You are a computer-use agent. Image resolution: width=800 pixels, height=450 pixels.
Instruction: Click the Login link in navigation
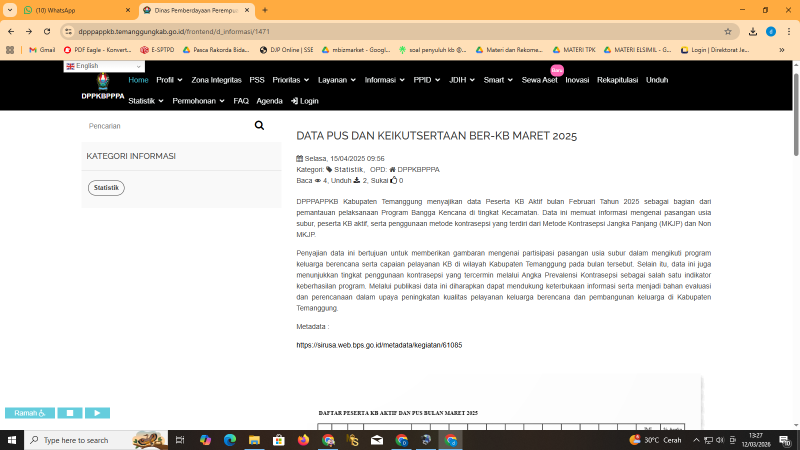coord(305,101)
